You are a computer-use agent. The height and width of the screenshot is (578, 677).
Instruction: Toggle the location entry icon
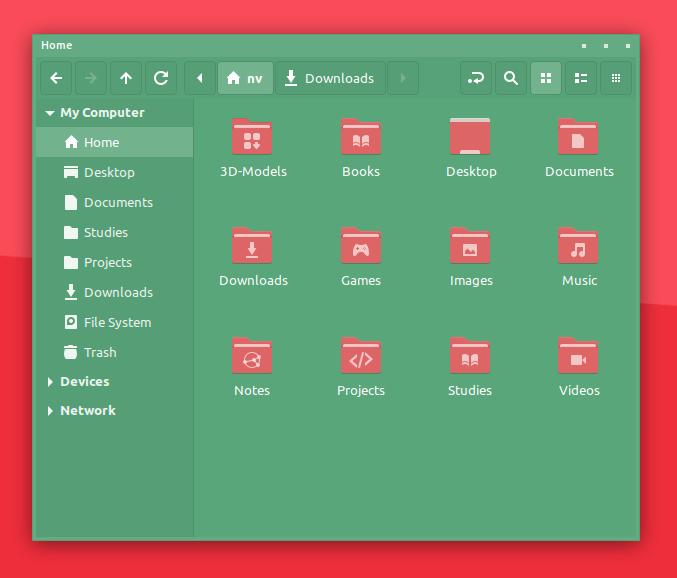point(476,78)
